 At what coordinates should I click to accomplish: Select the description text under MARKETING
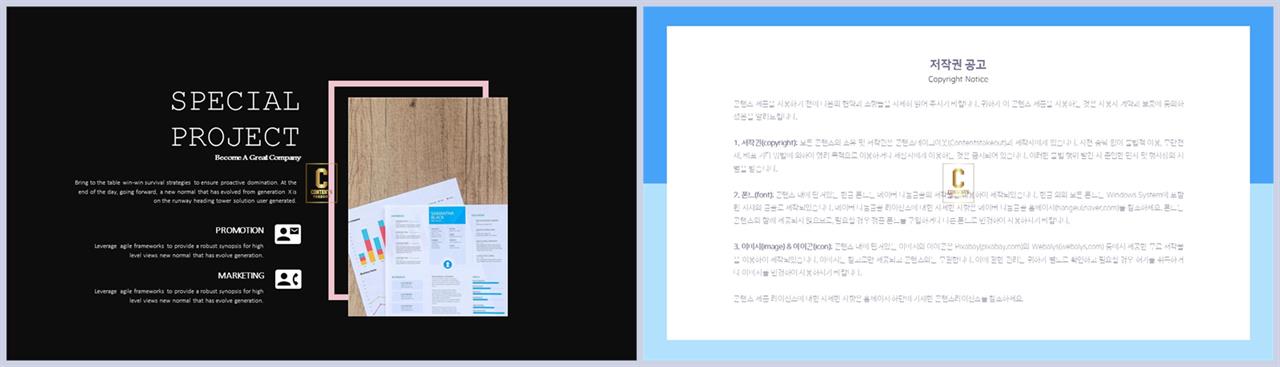(x=180, y=295)
